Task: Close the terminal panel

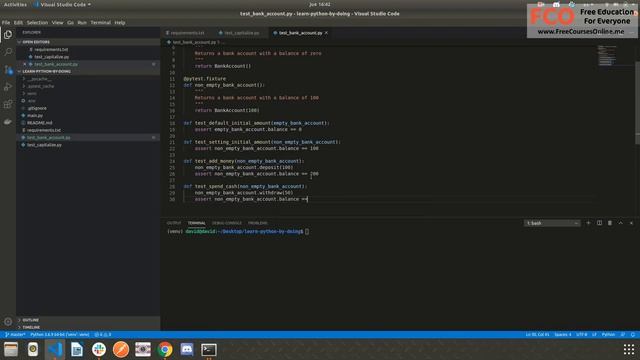Action: [631, 223]
